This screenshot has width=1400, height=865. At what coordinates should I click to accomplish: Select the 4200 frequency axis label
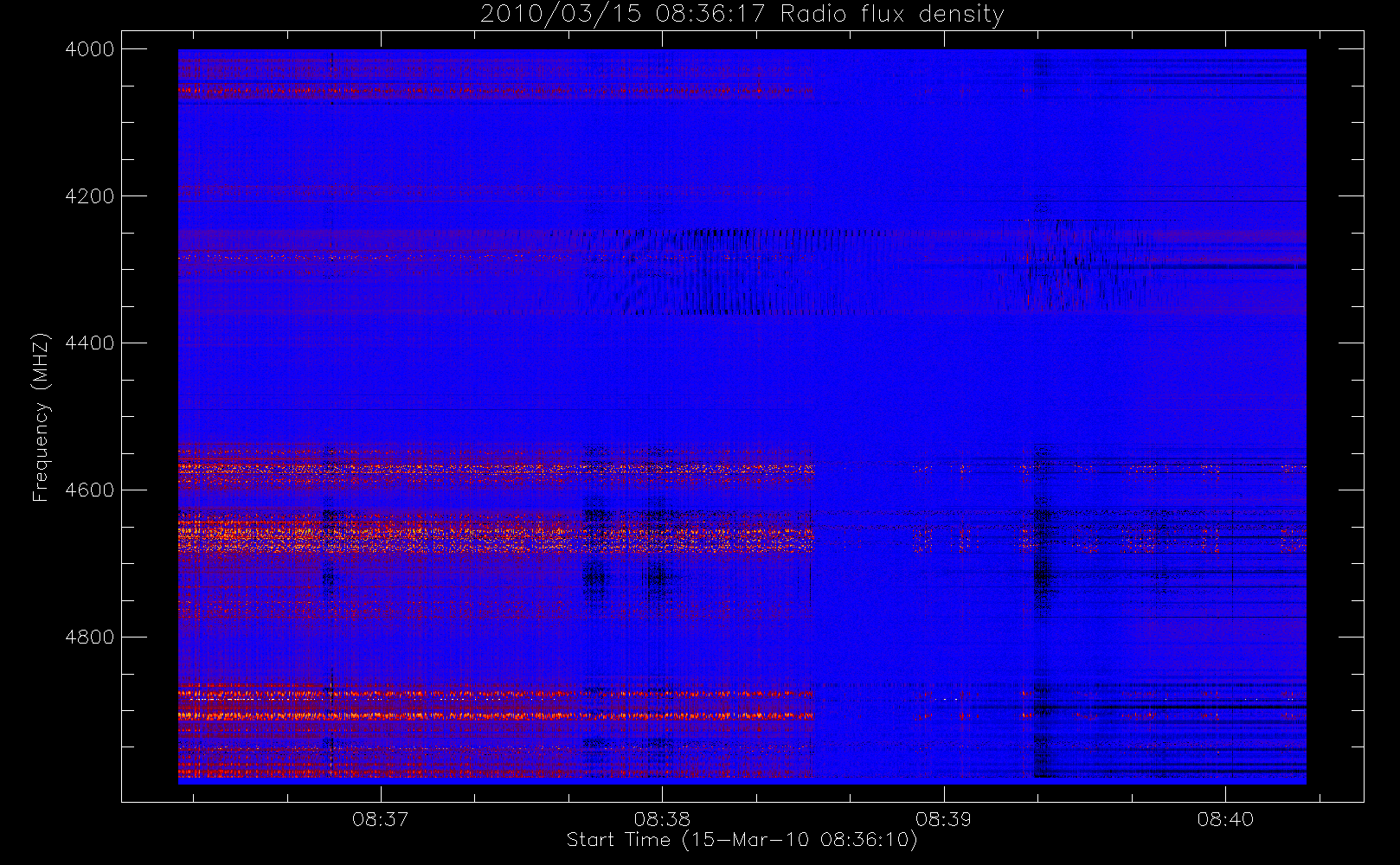click(90, 196)
